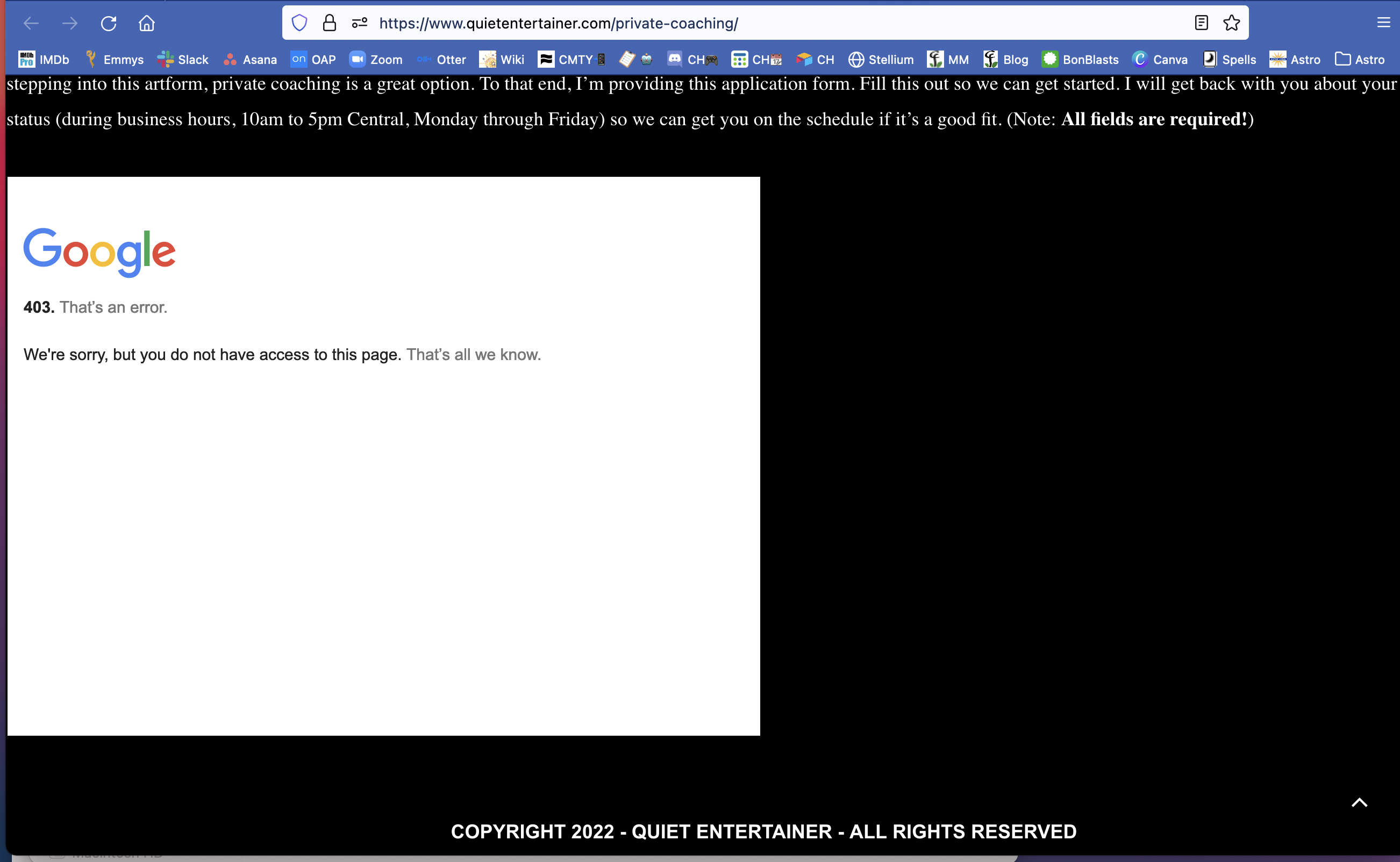Open the Wiki bookmark
This screenshot has height=862, width=1400.
tap(502, 59)
